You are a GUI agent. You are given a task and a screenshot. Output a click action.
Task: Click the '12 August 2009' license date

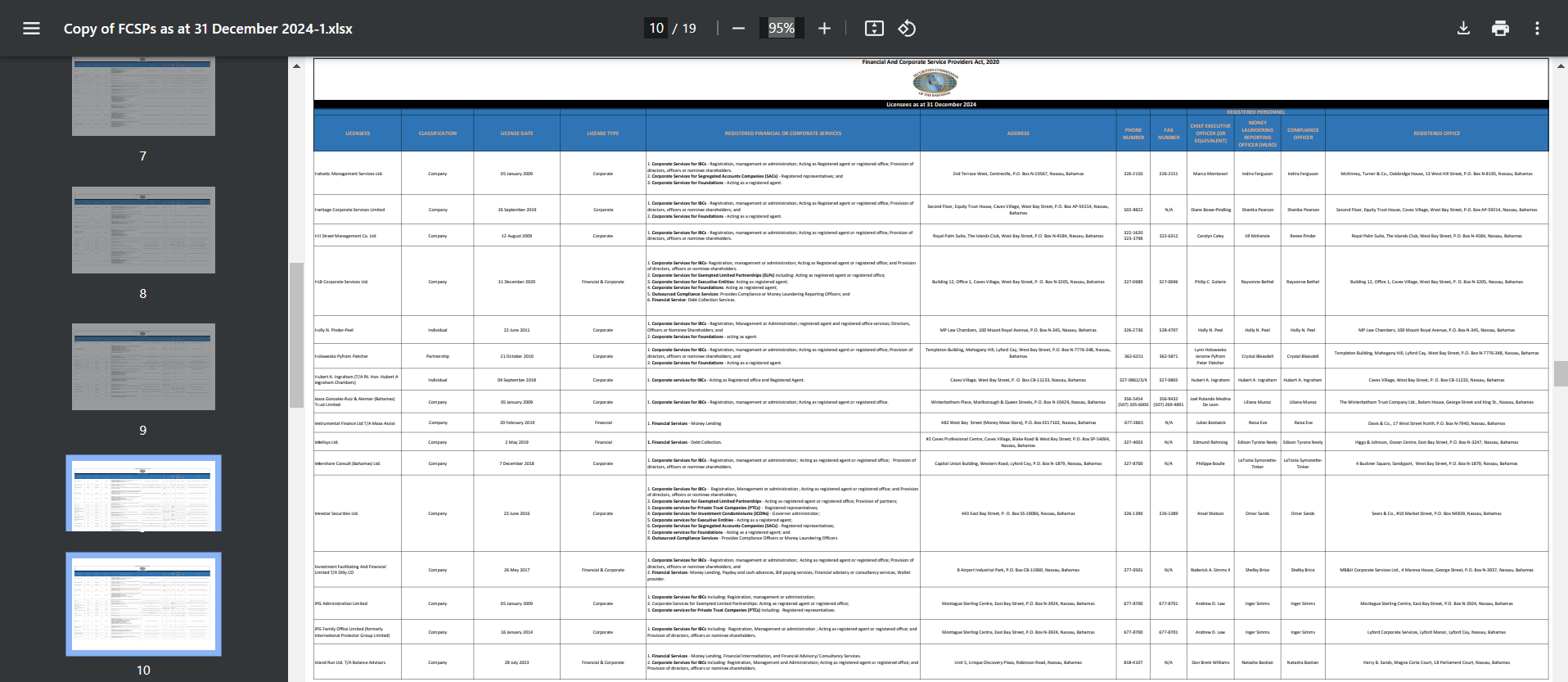[x=516, y=236]
